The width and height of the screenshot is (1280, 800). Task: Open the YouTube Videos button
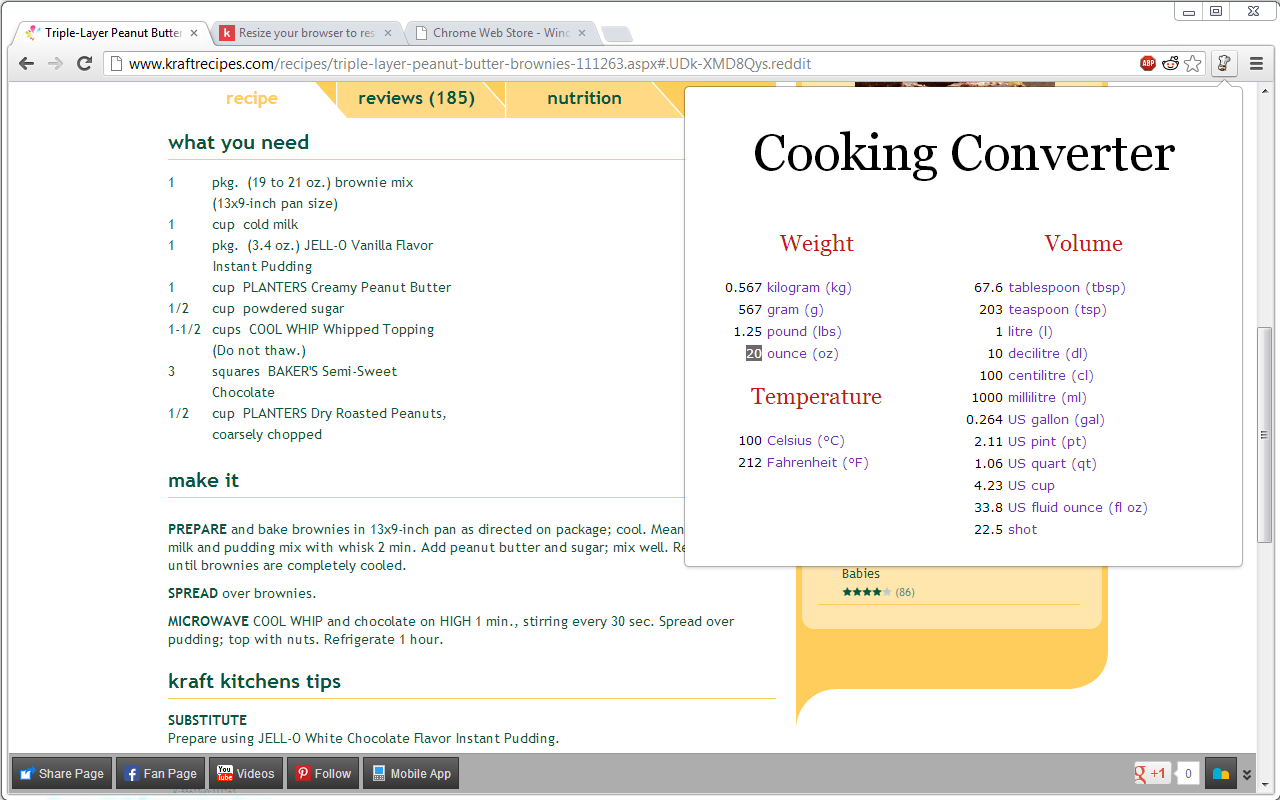click(x=246, y=773)
